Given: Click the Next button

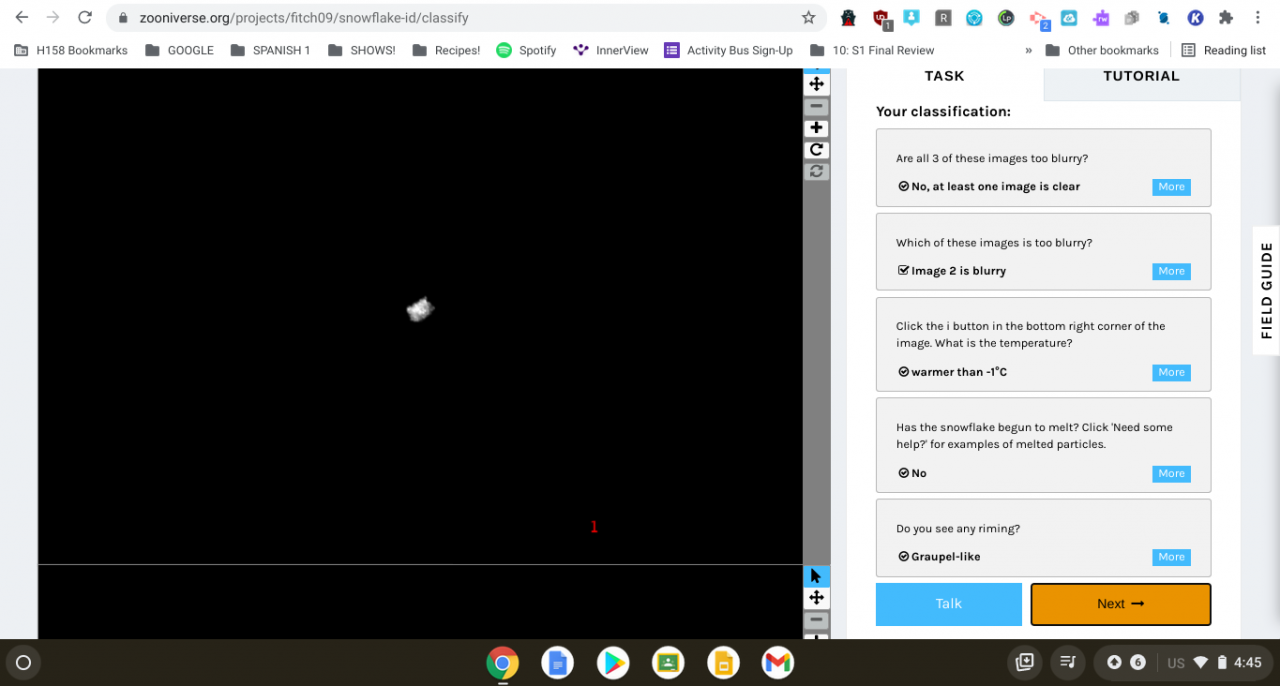Looking at the screenshot, I should point(1121,604).
